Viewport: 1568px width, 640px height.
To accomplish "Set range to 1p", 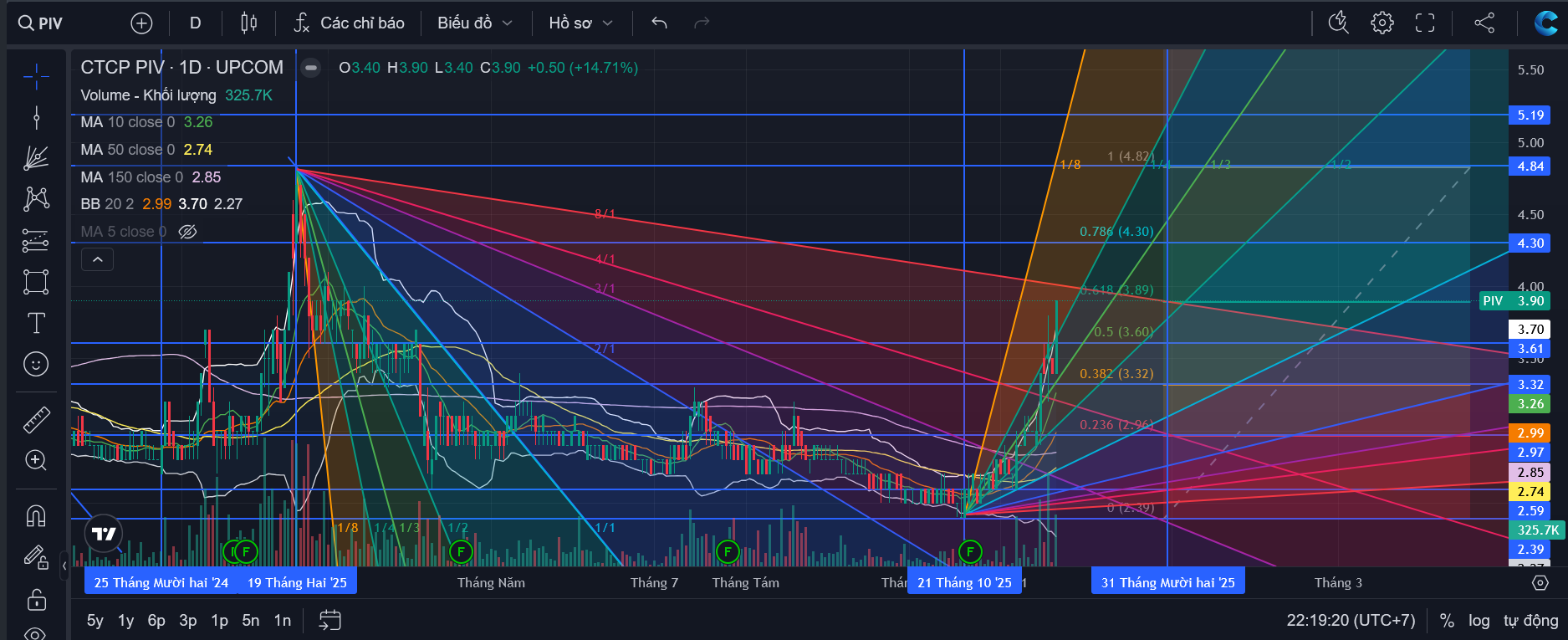I will pyautogui.click(x=219, y=621).
